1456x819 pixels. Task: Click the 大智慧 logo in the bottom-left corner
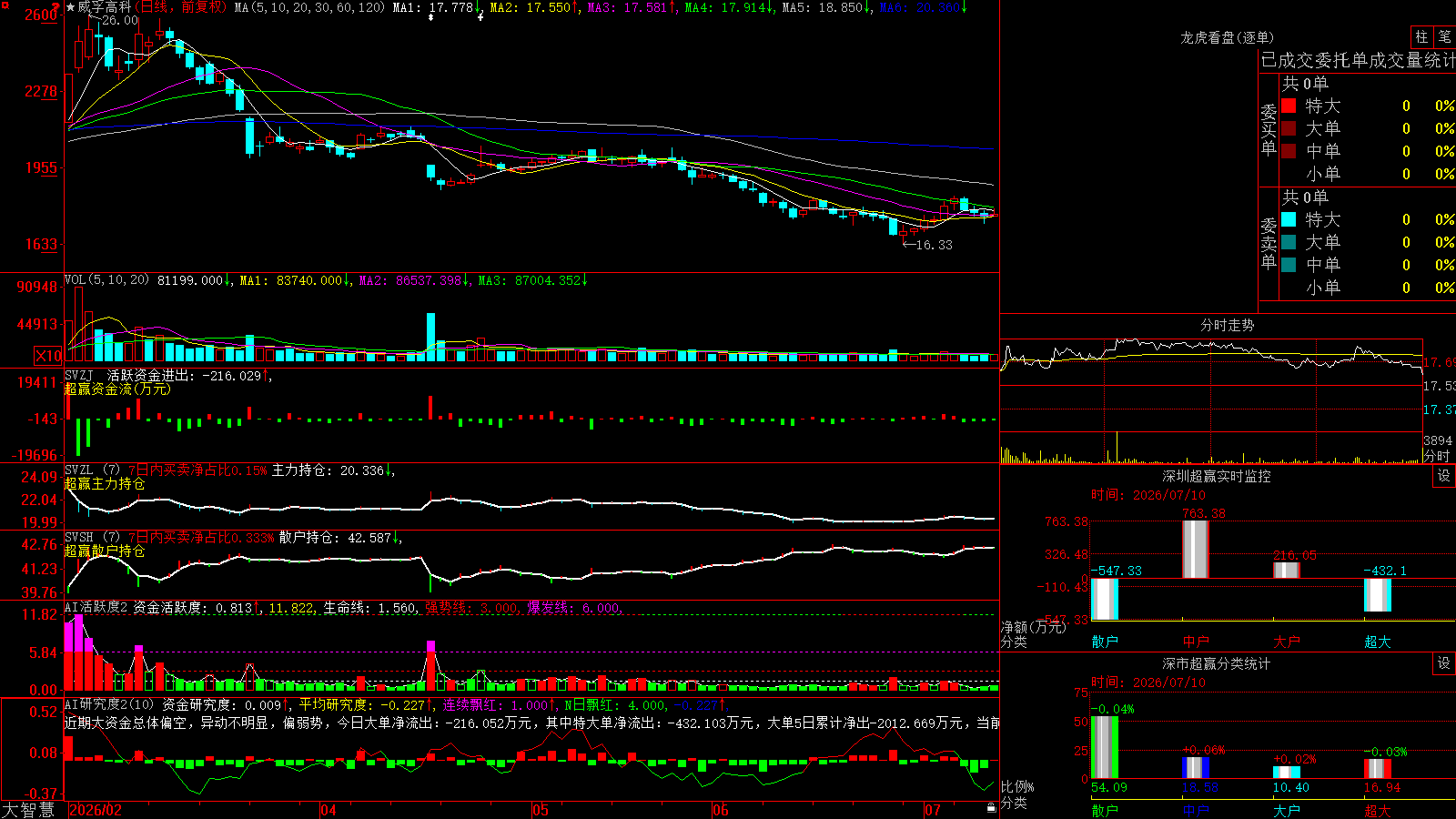point(28,810)
